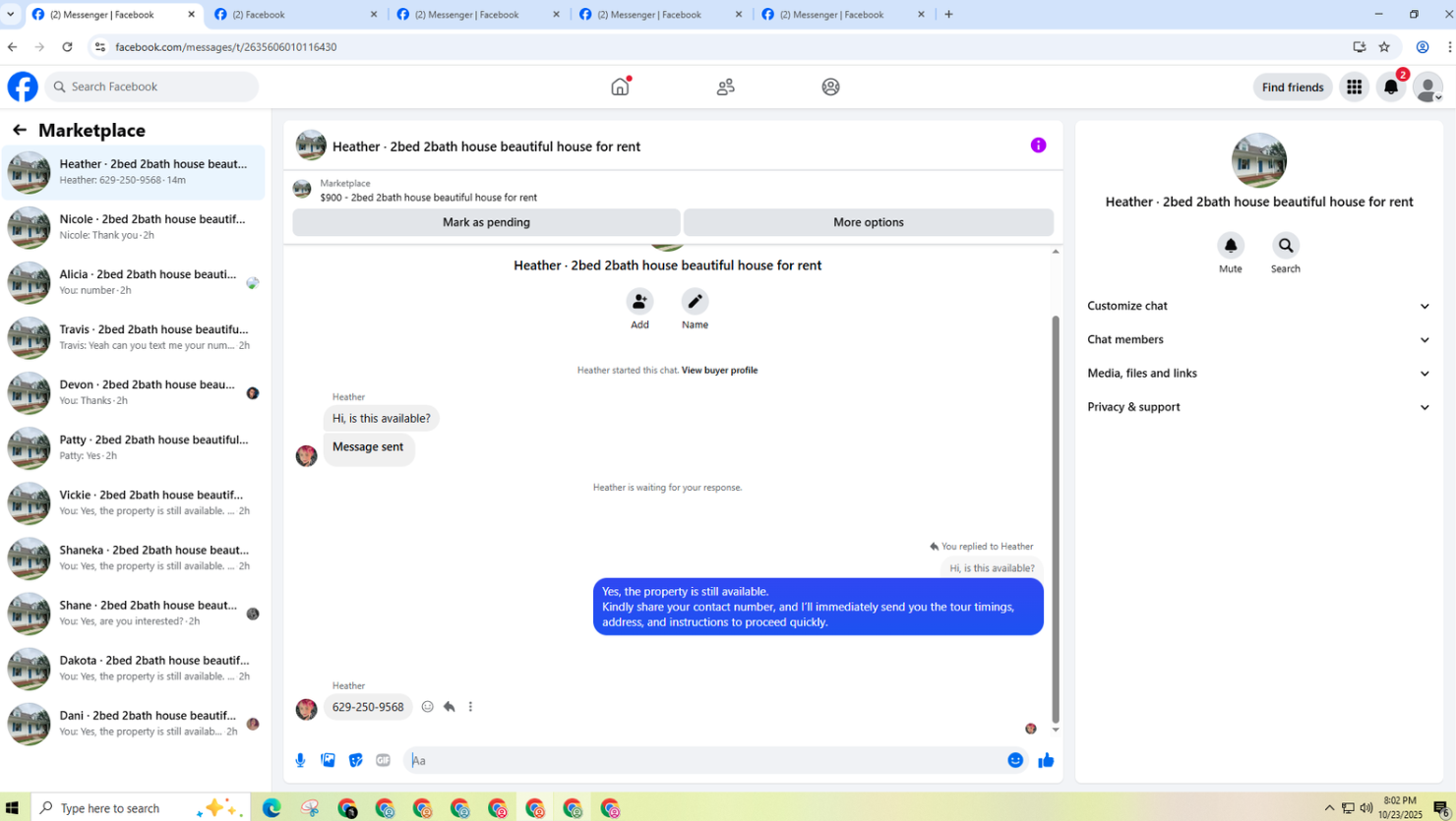The width and height of the screenshot is (1456, 821).
Task: Show hidden system tray icons
Action: [x=1329, y=808]
